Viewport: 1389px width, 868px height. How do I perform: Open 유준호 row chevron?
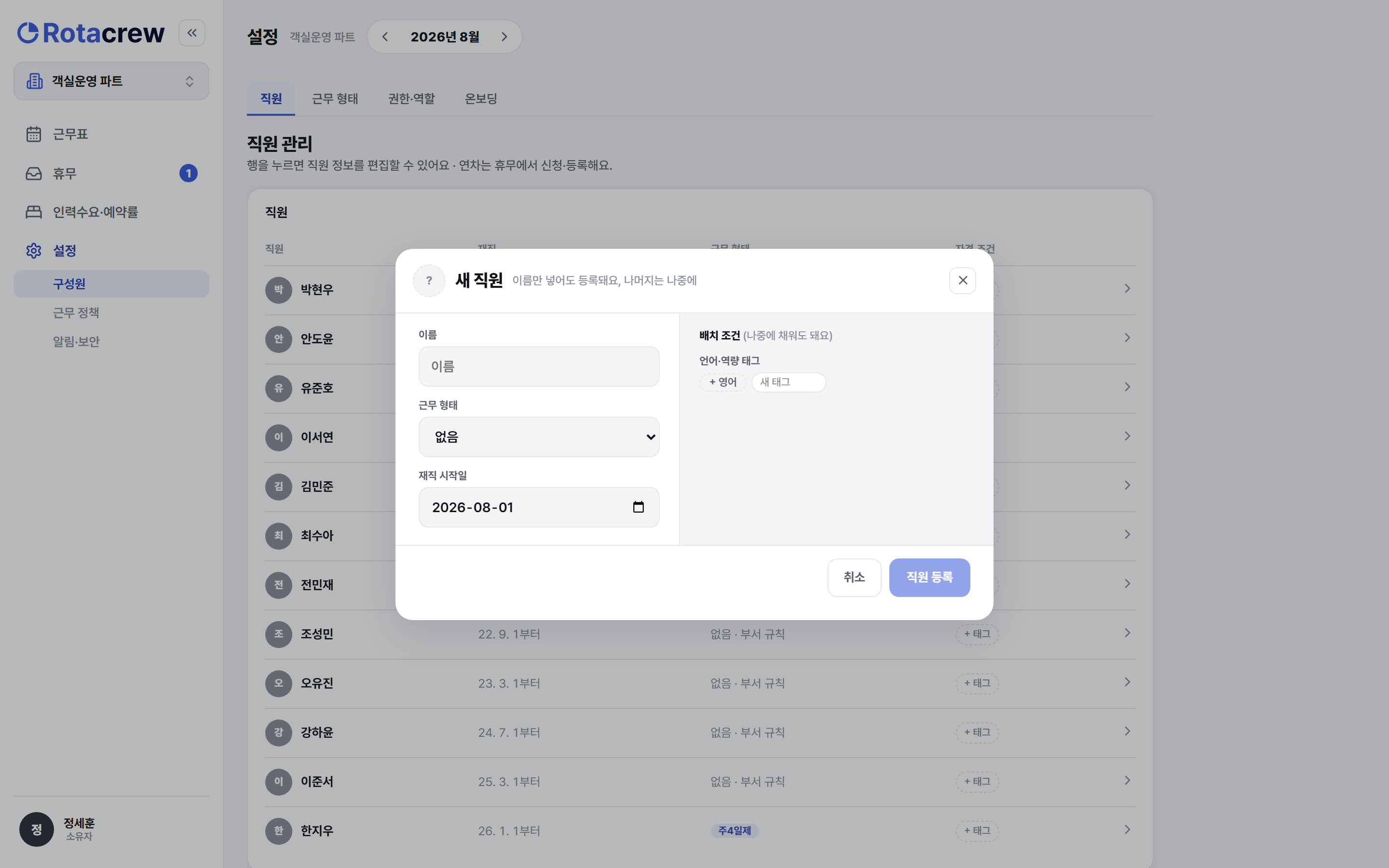click(x=1127, y=387)
